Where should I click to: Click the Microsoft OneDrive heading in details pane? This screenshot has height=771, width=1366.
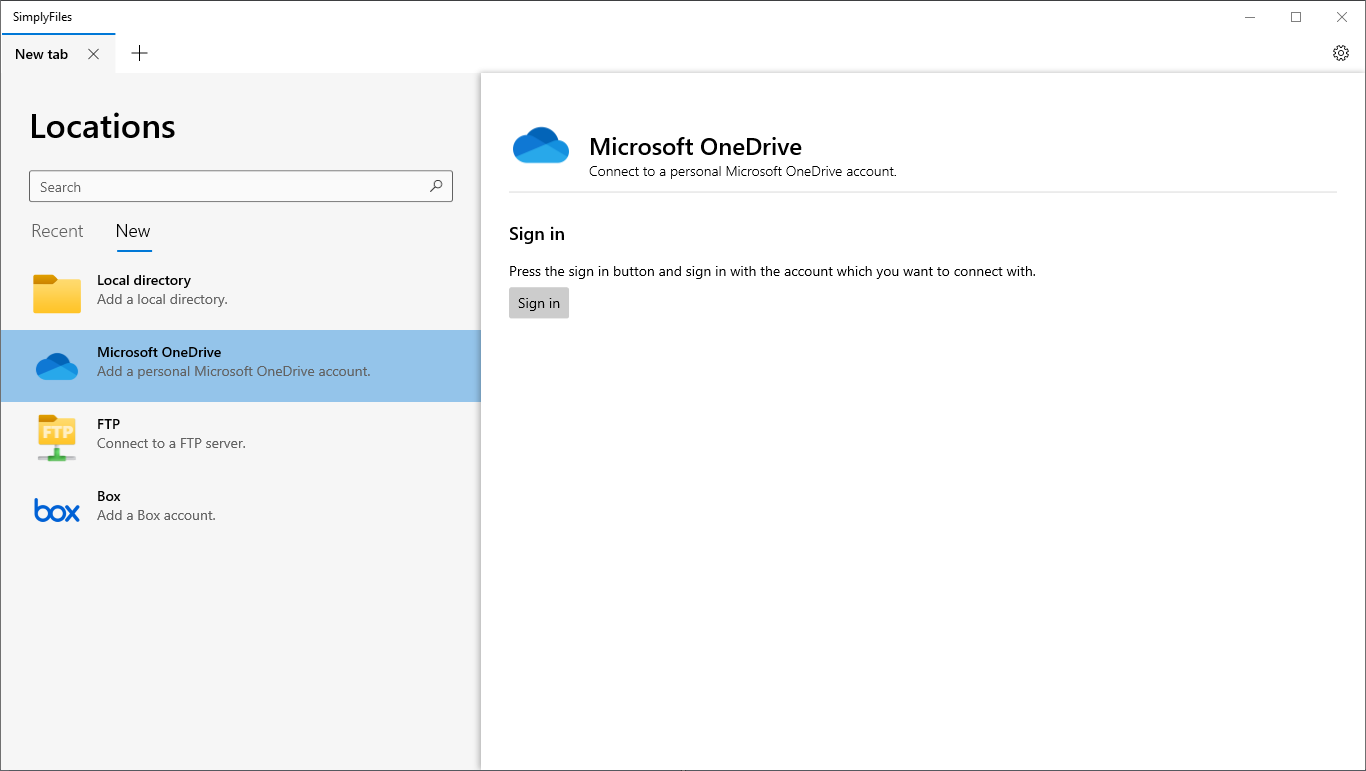[x=695, y=146]
